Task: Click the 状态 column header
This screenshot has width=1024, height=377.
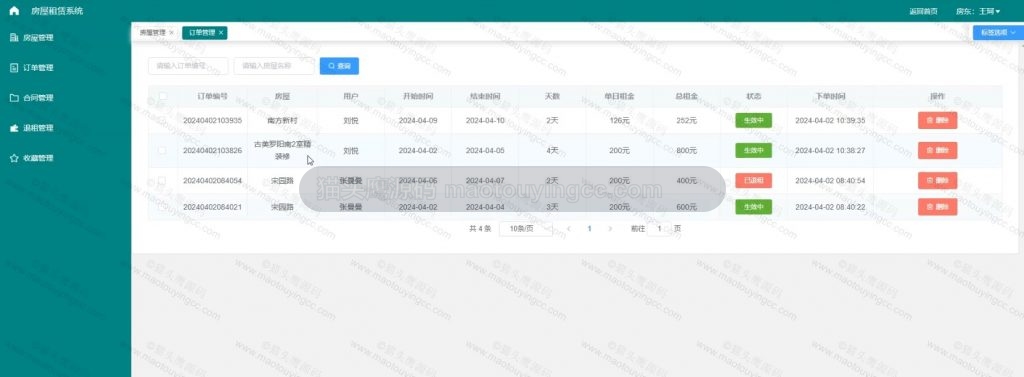Action: click(x=754, y=97)
